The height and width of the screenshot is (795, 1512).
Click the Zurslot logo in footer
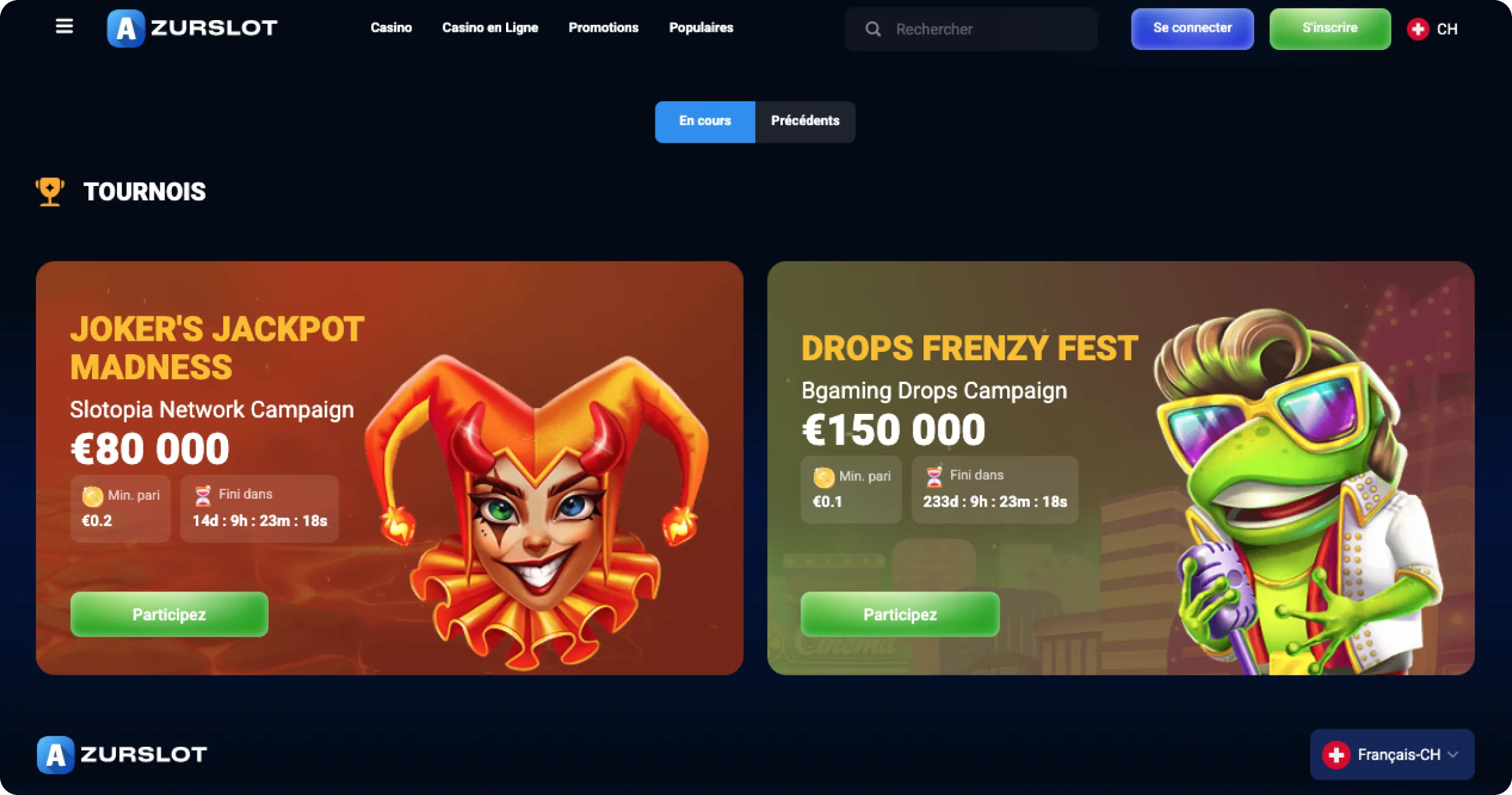pyautogui.click(x=122, y=754)
